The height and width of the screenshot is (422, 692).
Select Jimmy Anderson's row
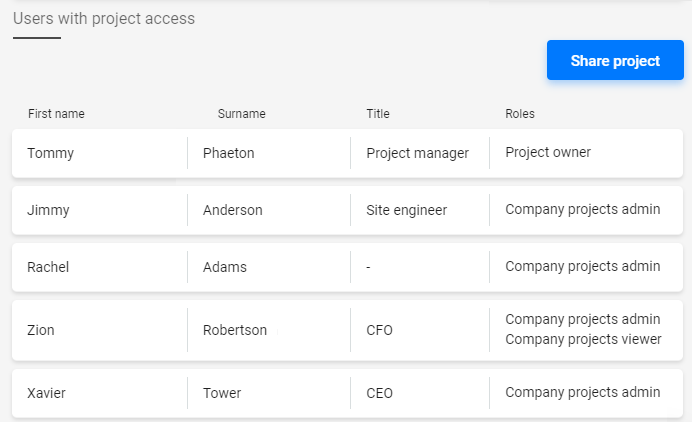tap(347, 210)
